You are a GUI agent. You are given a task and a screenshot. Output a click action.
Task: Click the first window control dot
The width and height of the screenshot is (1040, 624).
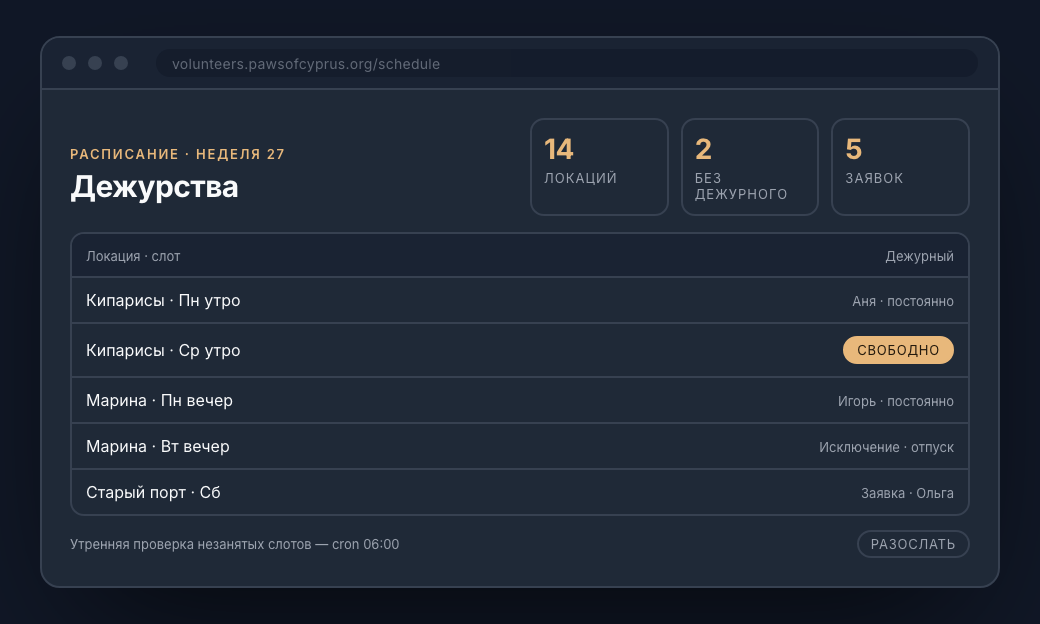pyautogui.click(x=69, y=63)
